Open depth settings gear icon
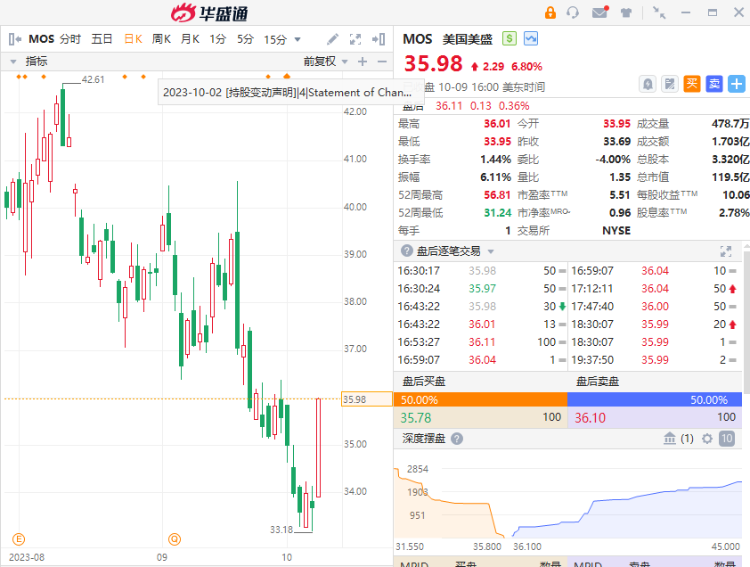Screen dimensions: 750x567 pyautogui.click(x=707, y=439)
